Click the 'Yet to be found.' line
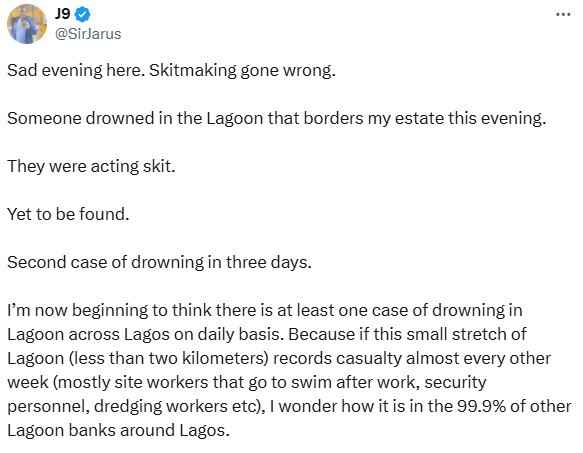The width and height of the screenshot is (583, 453). click(x=68, y=214)
